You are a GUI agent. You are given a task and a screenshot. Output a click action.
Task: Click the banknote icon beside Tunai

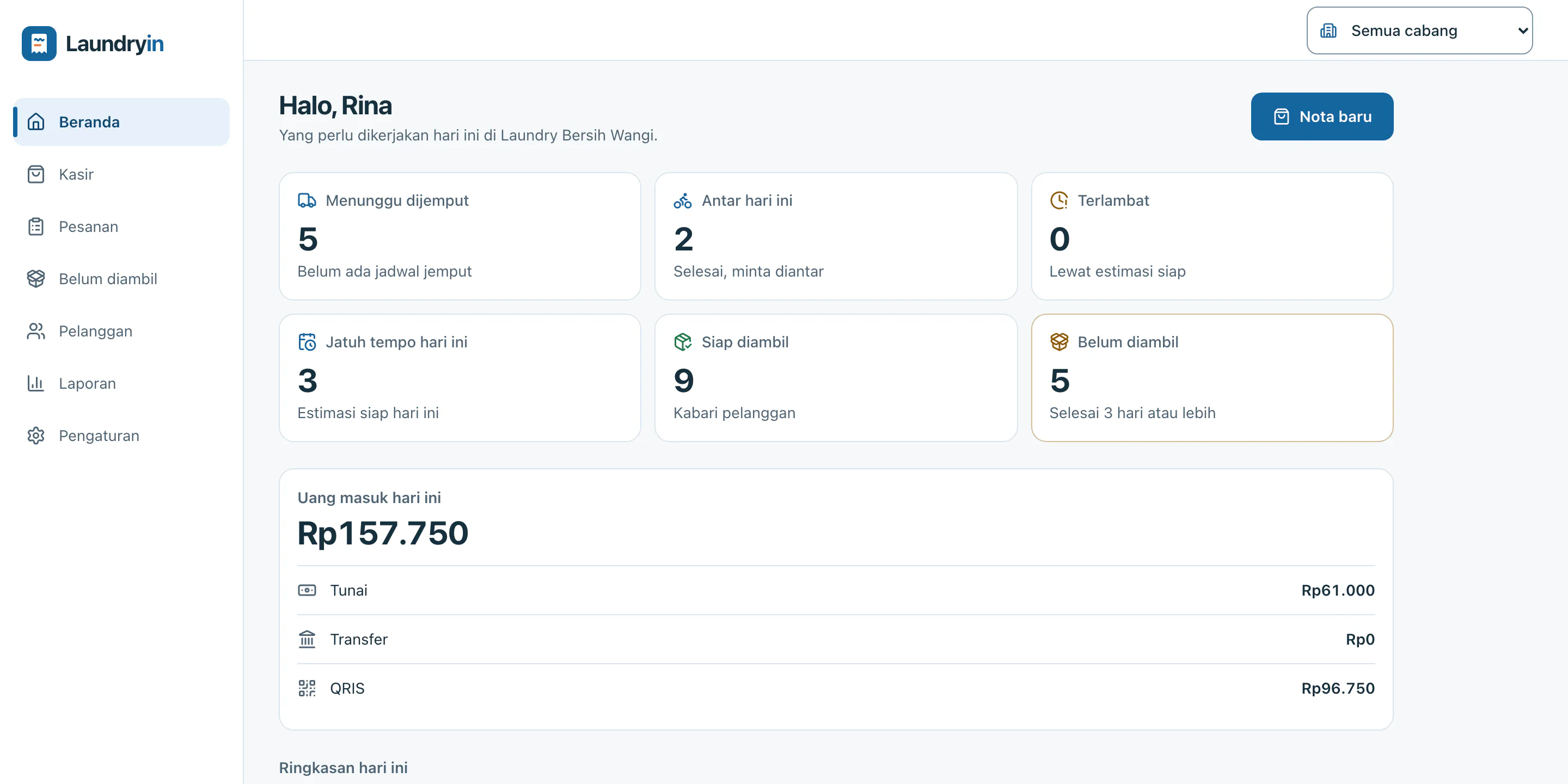click(307, 590)
